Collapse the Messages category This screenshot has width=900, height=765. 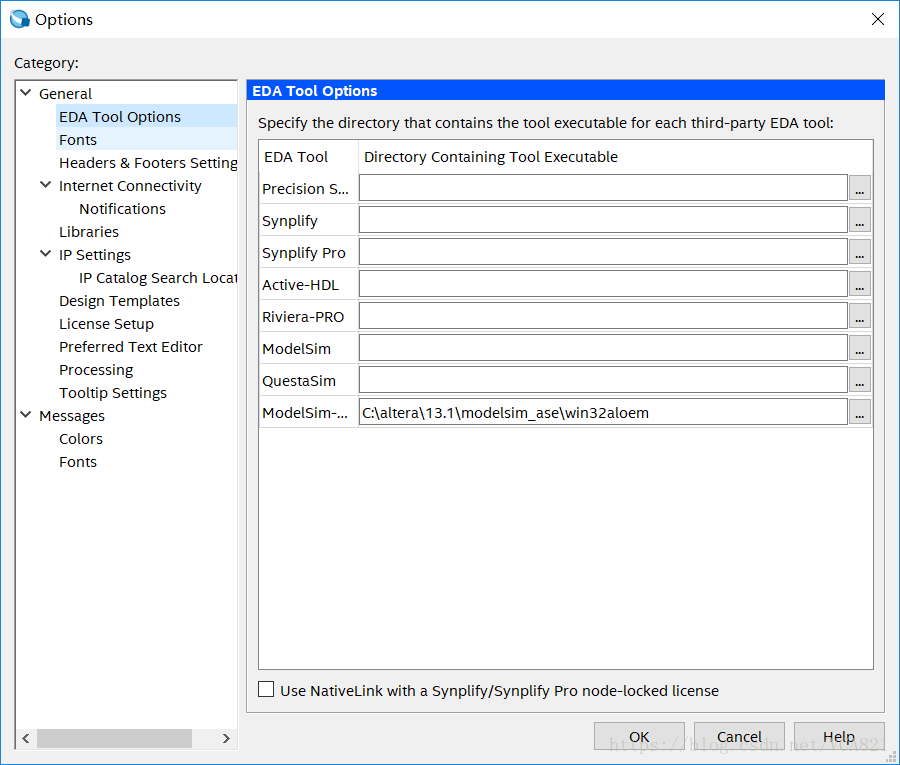pos(26,414)
